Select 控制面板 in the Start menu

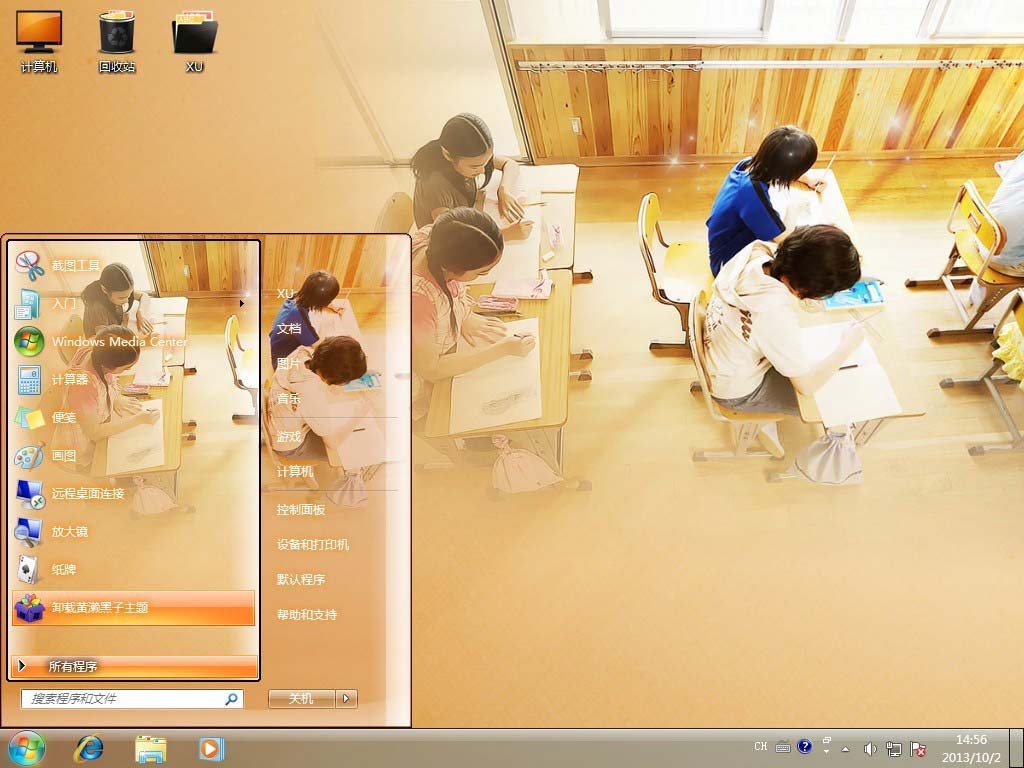point(301,510)
